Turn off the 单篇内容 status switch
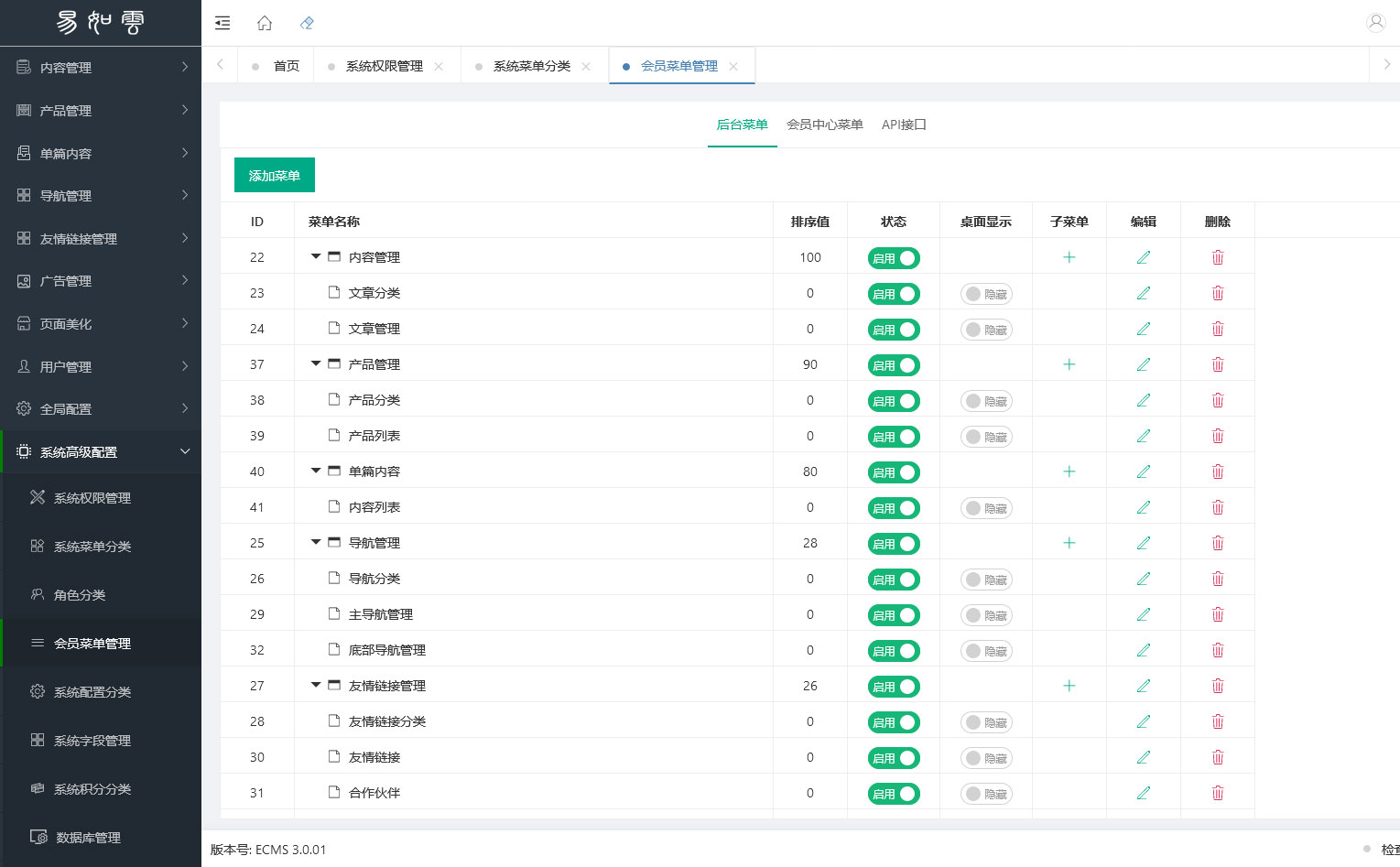The image size is (1400, 867). pos(894,472)
